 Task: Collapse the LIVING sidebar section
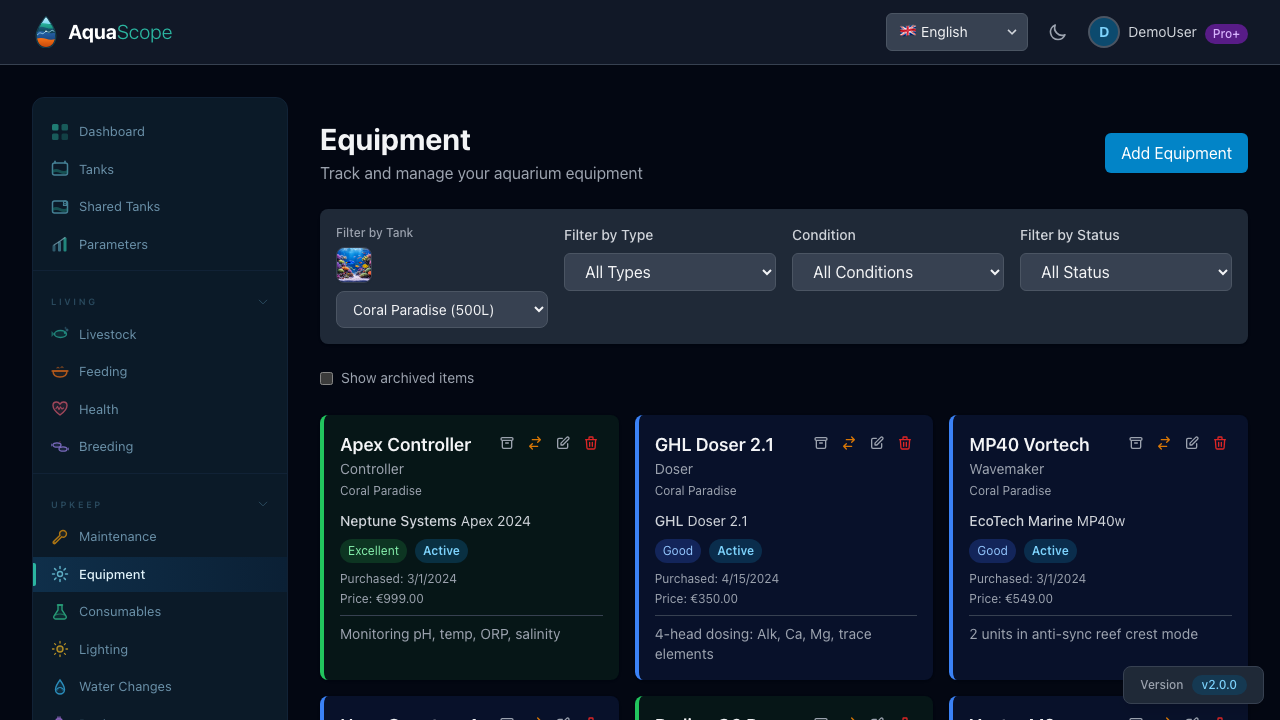tap(262, 301)
